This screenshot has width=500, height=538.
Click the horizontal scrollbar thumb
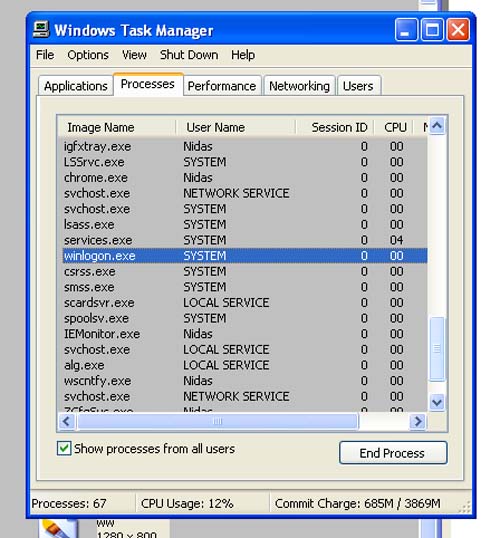coord(218,421)
